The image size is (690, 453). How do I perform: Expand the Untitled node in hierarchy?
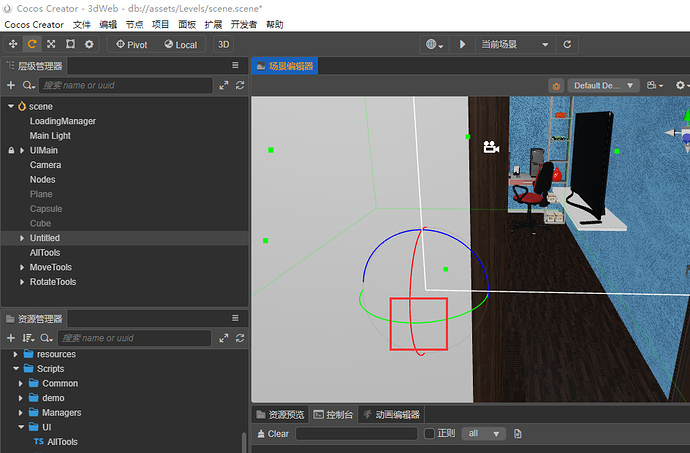(x=22, y=238)
